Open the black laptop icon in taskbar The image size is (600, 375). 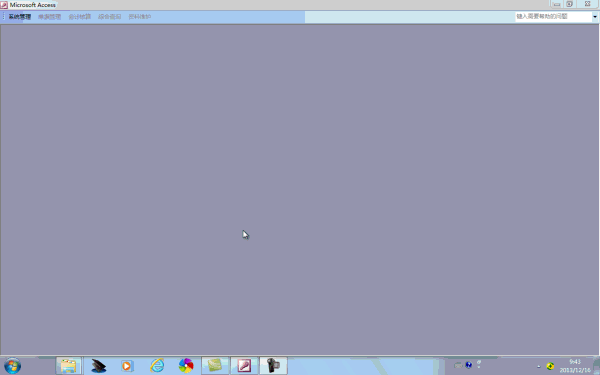(98, 366)
